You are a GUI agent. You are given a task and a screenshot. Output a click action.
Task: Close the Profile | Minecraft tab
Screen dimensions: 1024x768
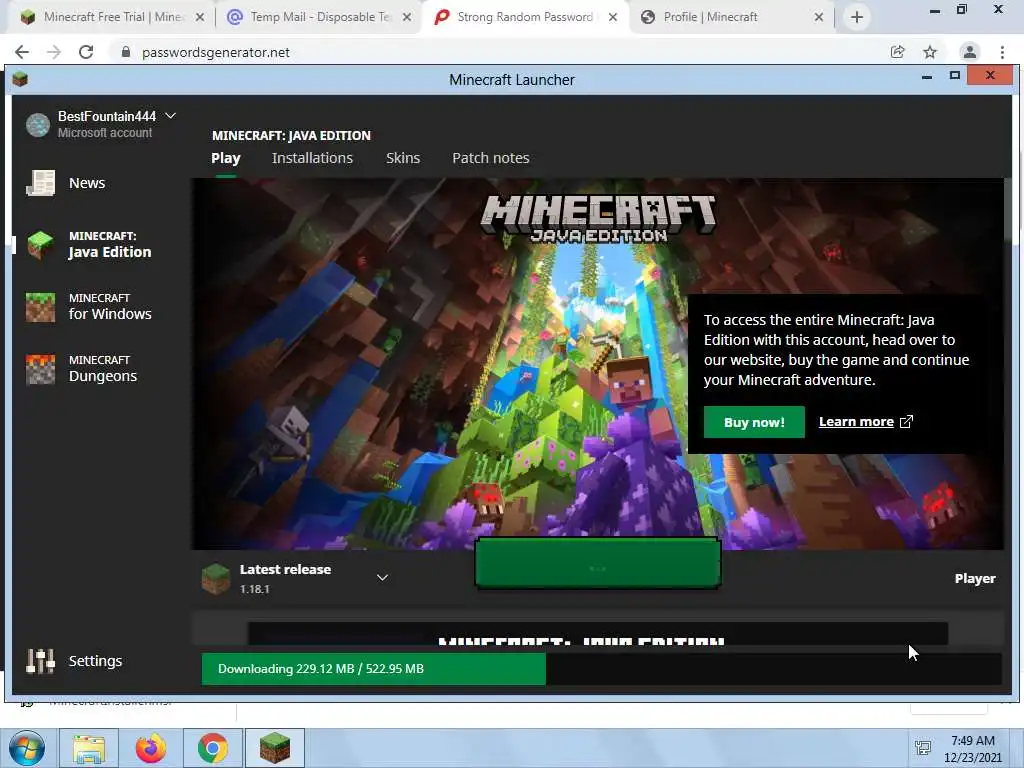(x=819, y=18)
